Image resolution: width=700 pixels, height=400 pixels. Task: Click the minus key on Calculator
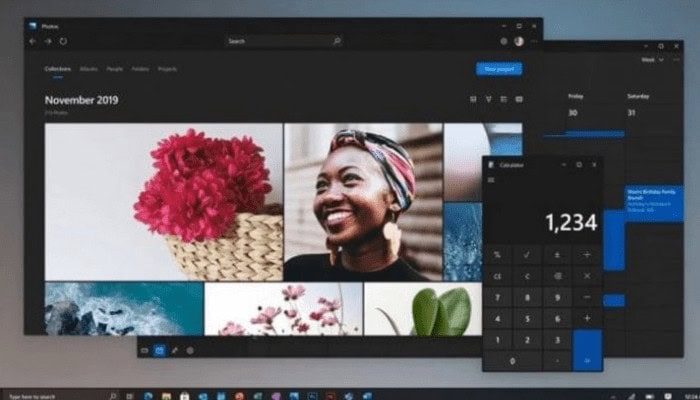(587, 297)
